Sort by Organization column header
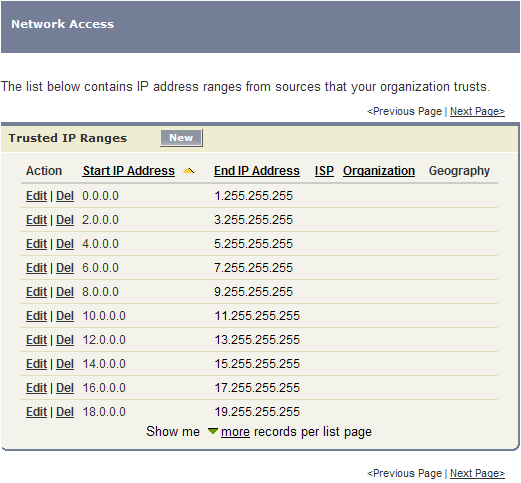The width and height of the screenshot is (521, 483). tap(379, 171)
